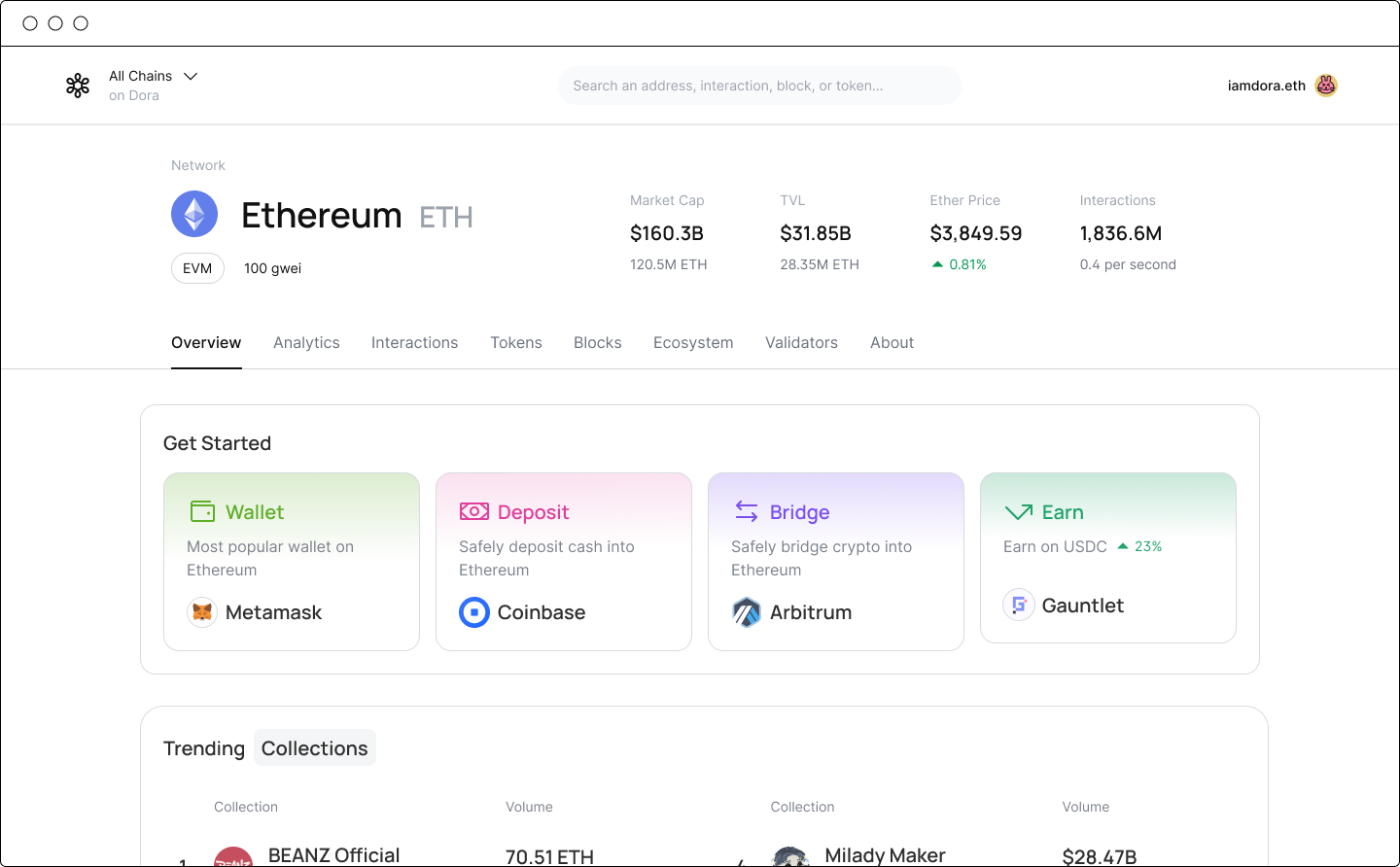Image resolution: width=1400 pixels, height=867 pixels.
Task: Open the iamdora.eth avatar icon
Action: tap(1326, 86)
